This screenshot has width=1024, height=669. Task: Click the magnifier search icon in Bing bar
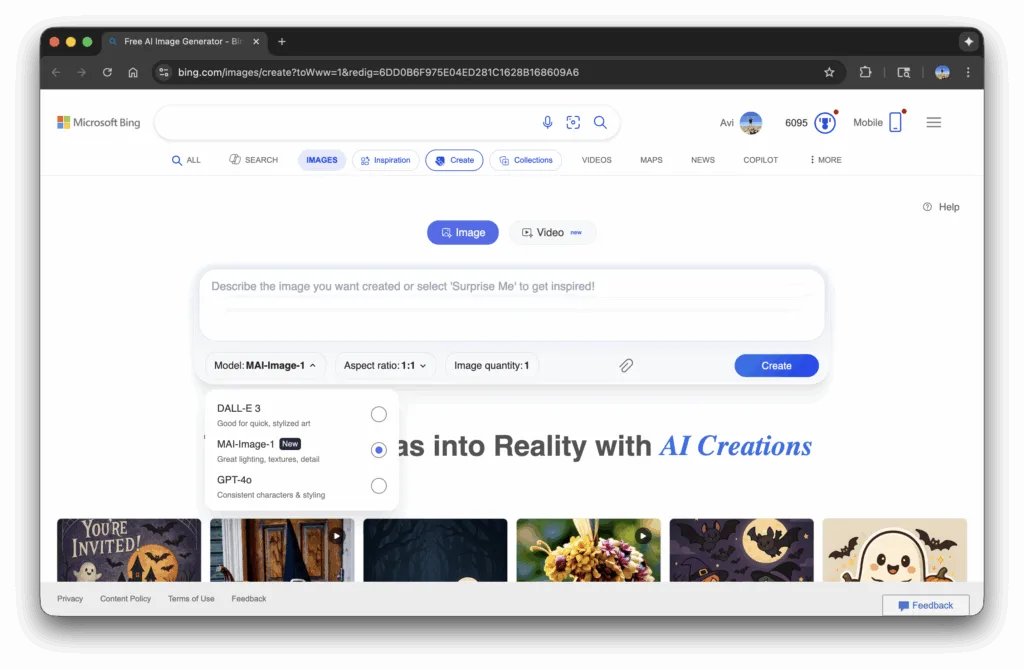(600, 122)
